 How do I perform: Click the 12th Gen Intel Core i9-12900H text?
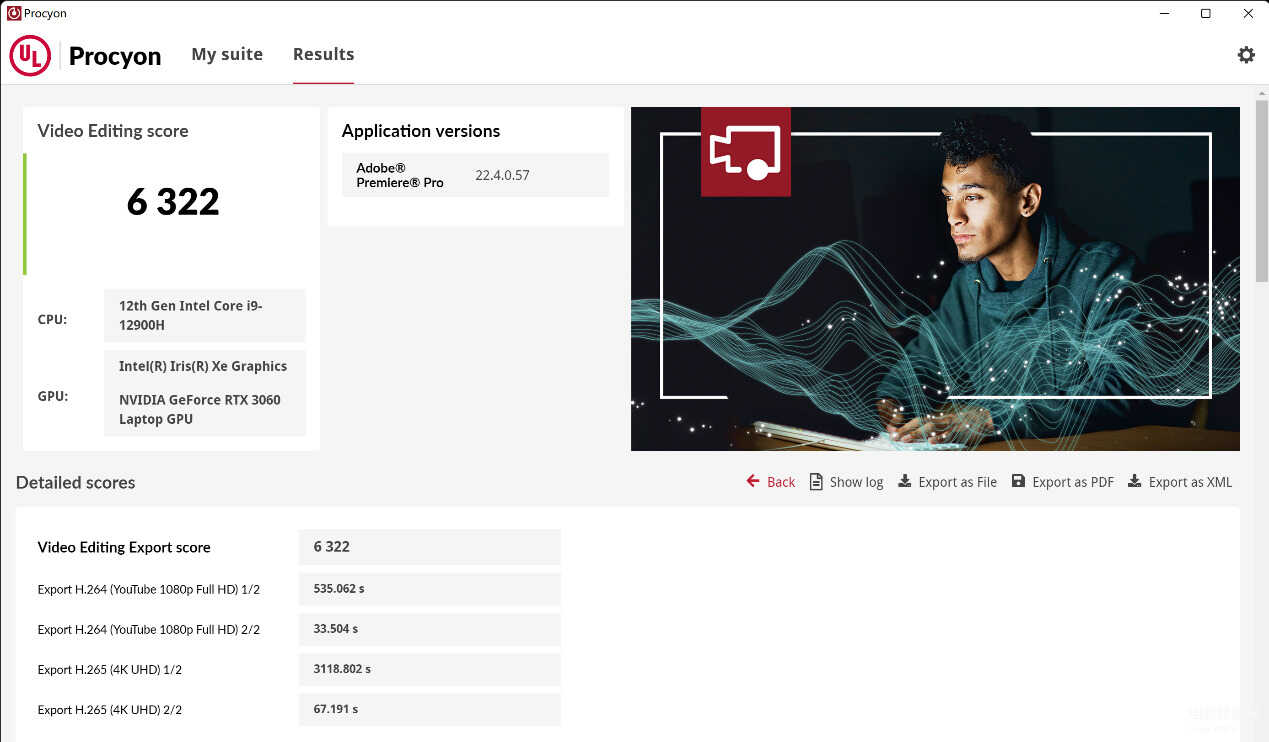[x=191, y=315]
